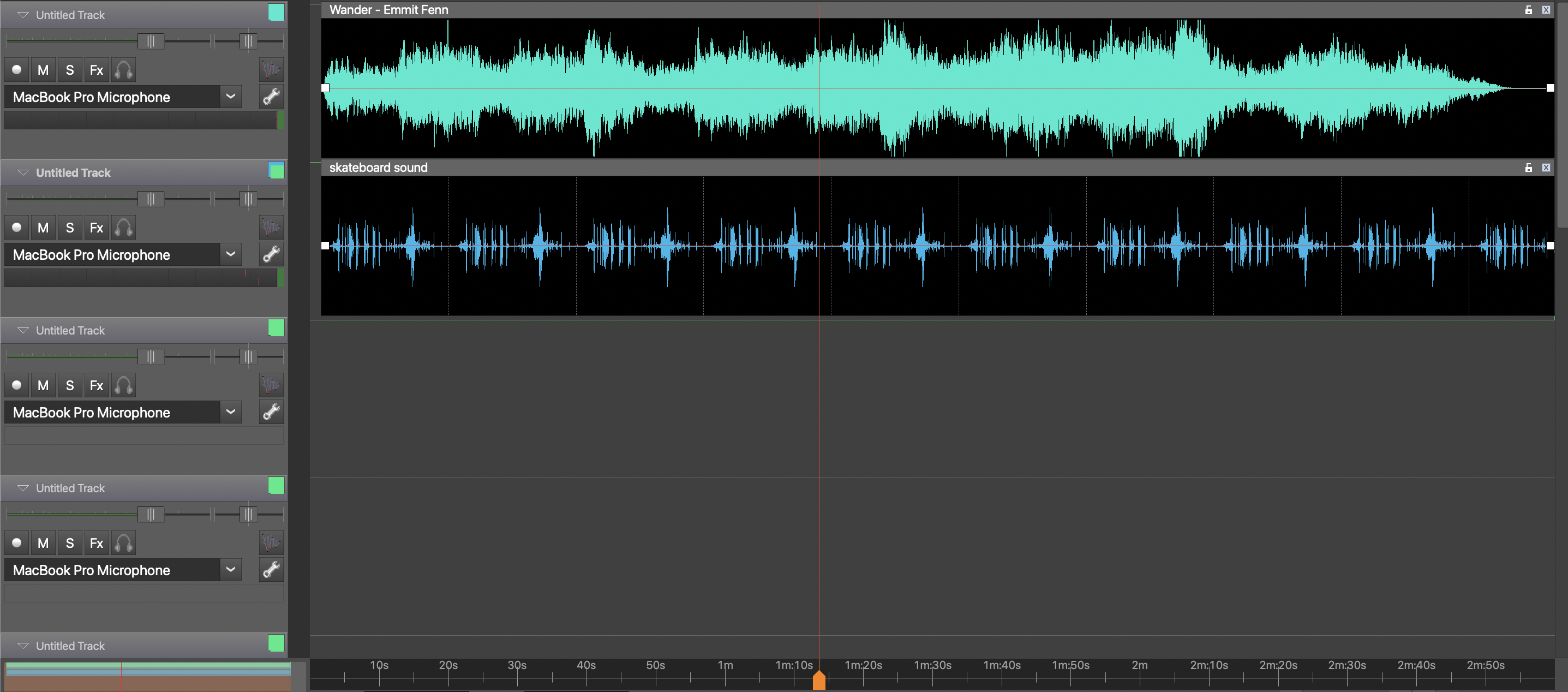Mute the first track with M
Viewport: 1568px width, 692px height.
(x=43, y=70)
